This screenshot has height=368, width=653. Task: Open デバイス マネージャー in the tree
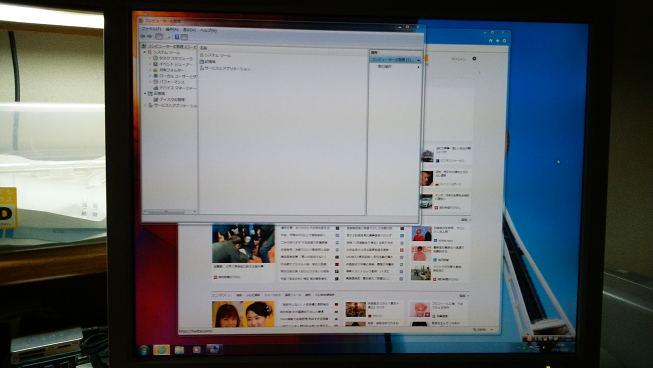coord(177,88)
